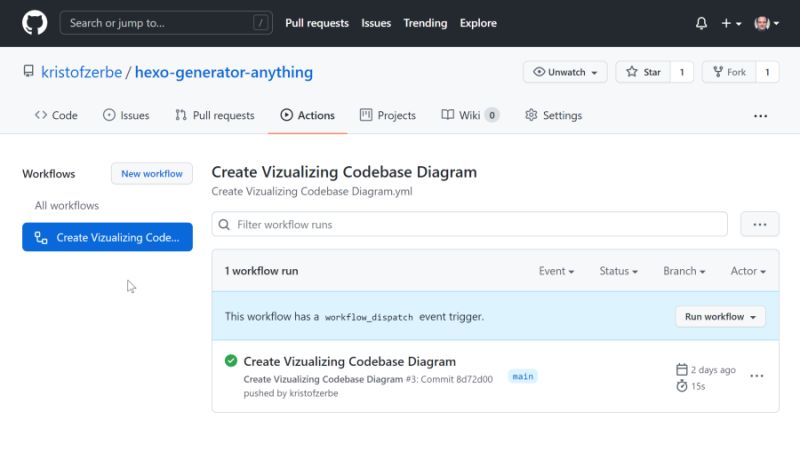Open the workflow options ellipsis button
Image resolution: width=800 pixels, height=459 pixels.
760,224
